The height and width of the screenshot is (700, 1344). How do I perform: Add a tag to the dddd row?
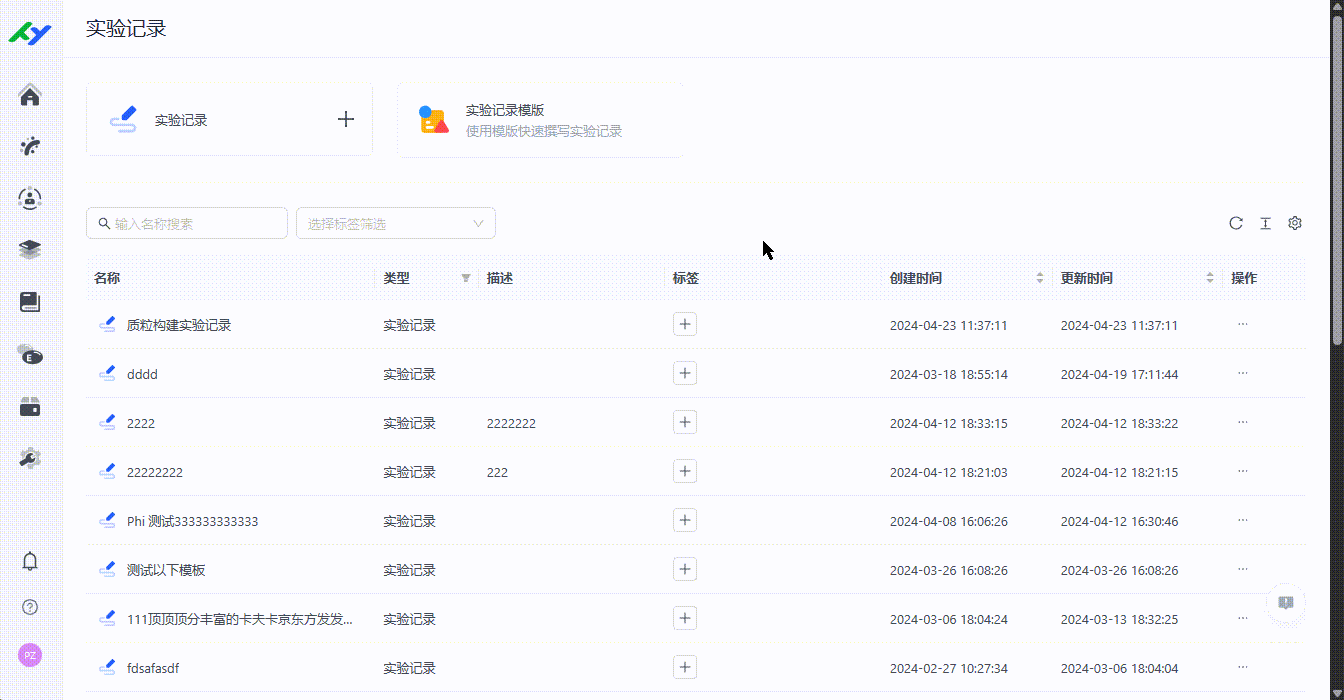(685, 373)
